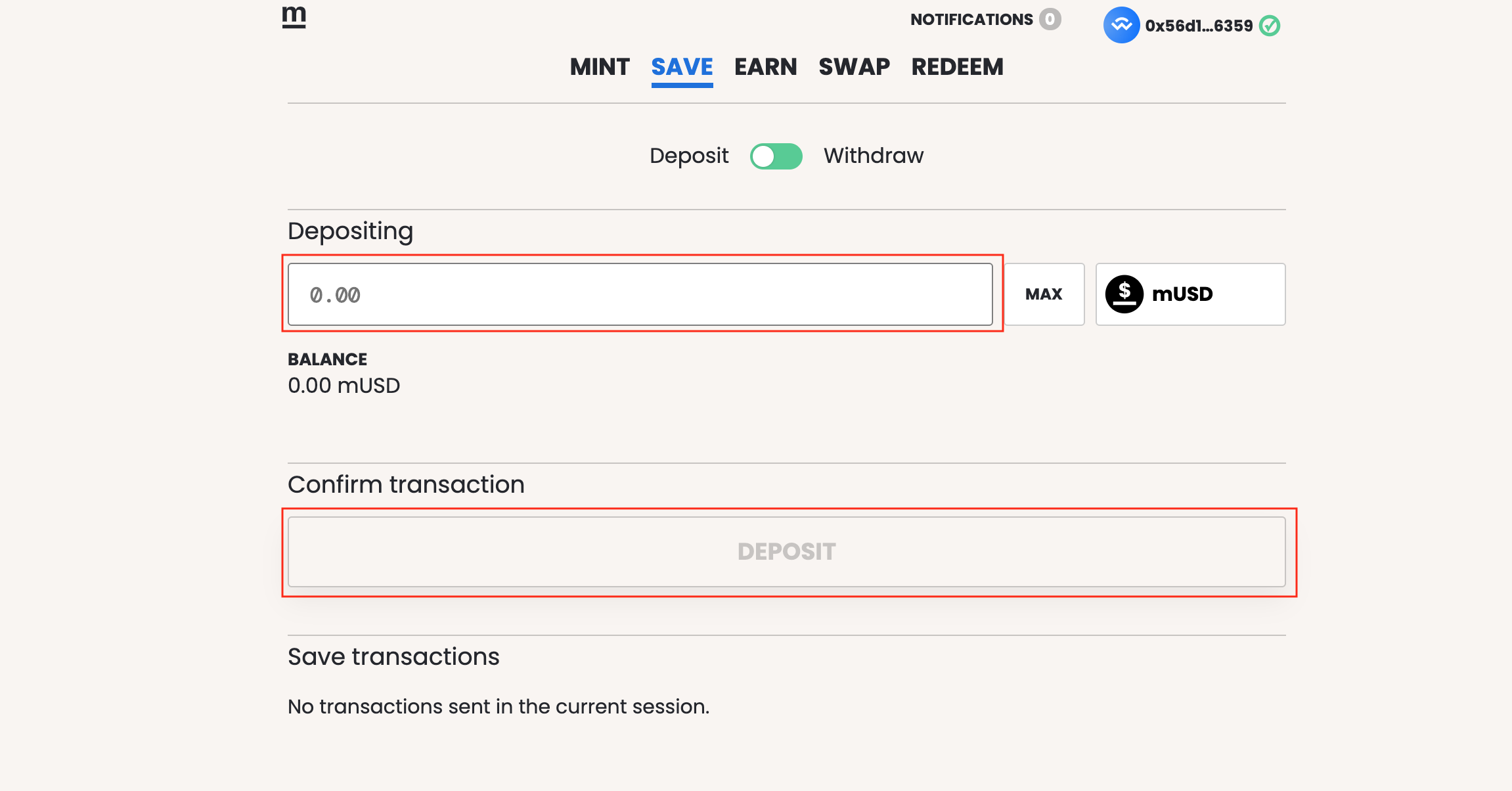Open the NOTIFICATIONS link
1512x791 pixels.
click(971, 20)
